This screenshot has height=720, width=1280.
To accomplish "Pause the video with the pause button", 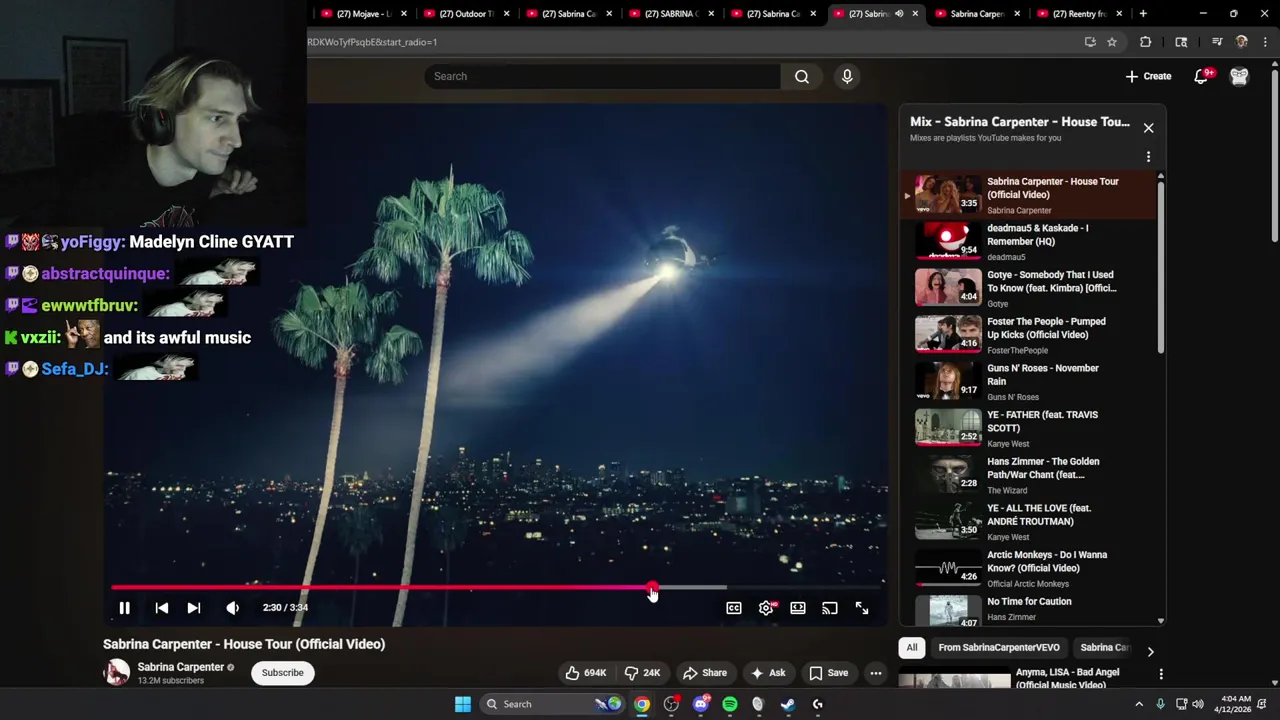I will point(124,608).
